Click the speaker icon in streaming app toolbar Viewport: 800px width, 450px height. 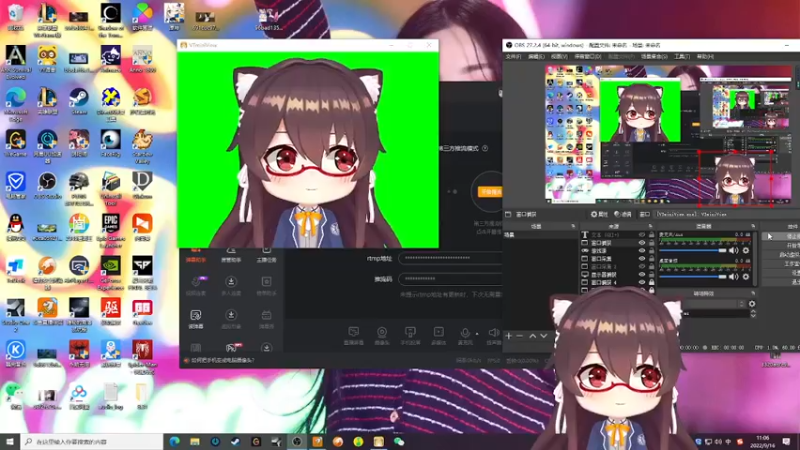493,336
